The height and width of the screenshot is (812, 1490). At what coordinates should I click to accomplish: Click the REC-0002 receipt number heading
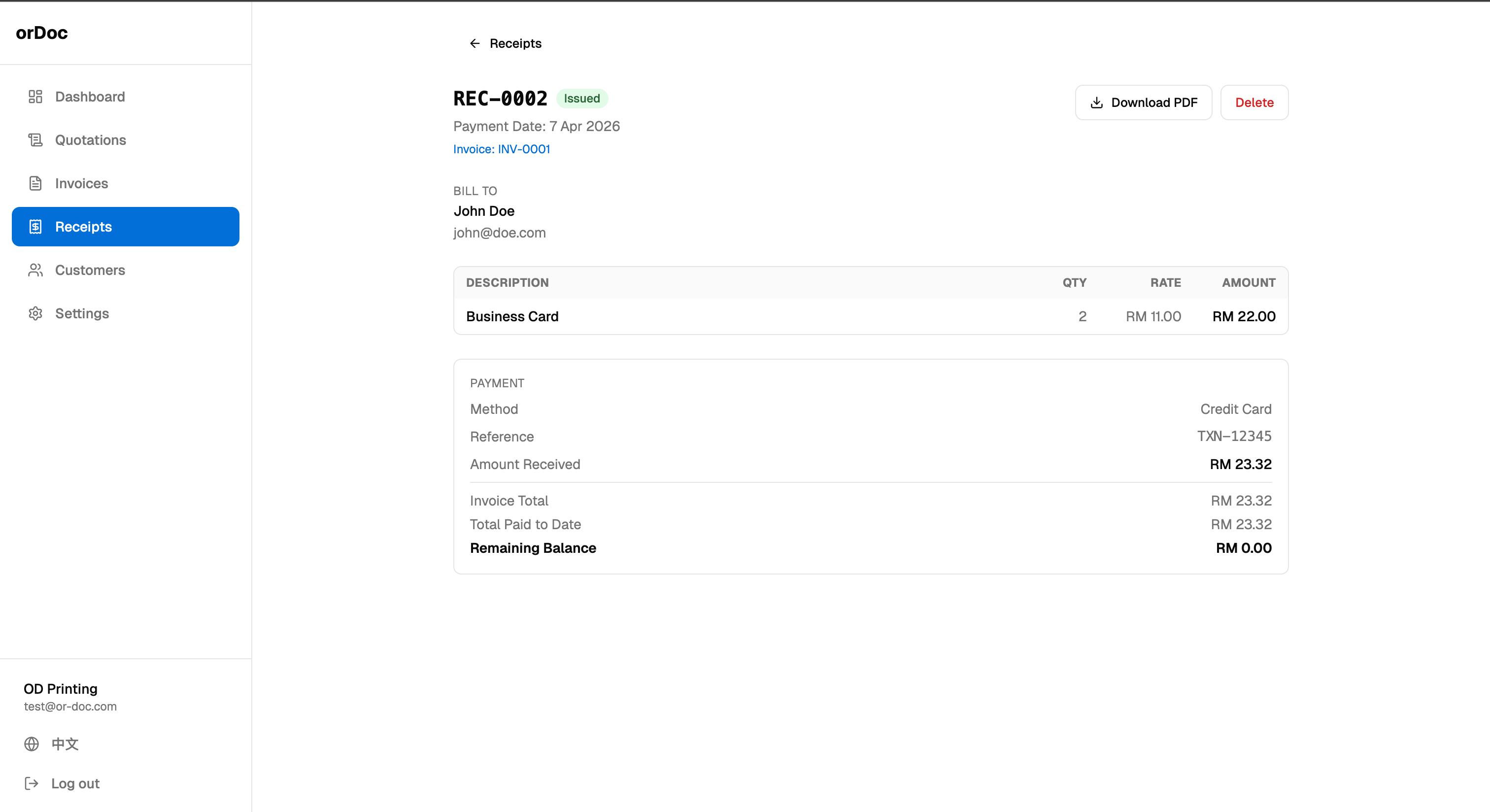click(x=500, y=99)
